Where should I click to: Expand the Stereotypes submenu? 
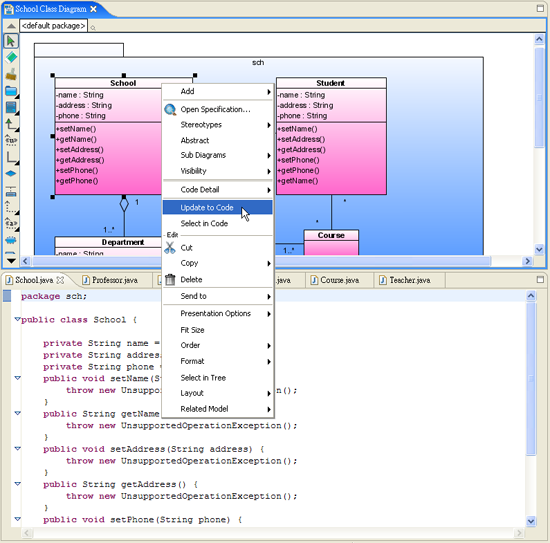(217, 125)
